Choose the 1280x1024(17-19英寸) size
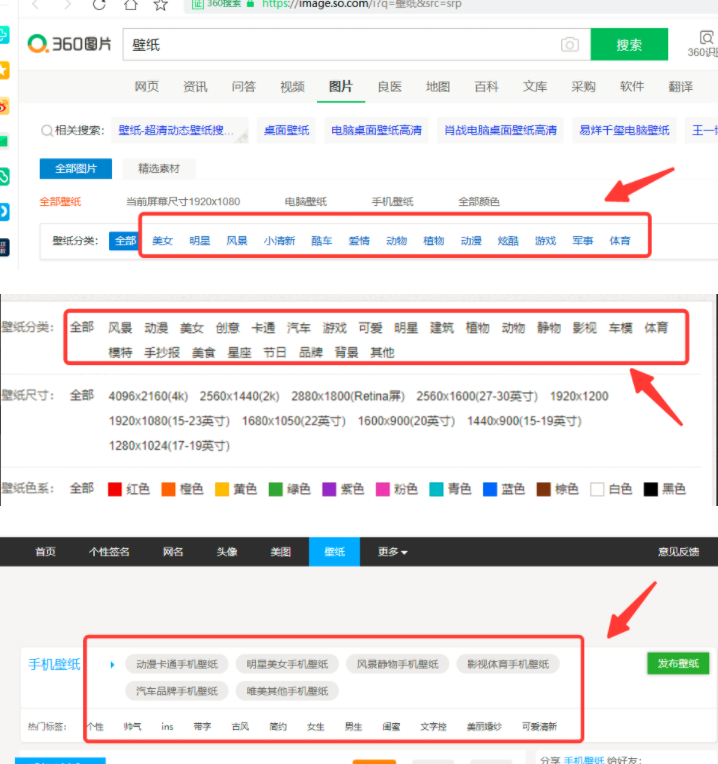Viewport: 718px width, 764px height. (x=169, y=446)
